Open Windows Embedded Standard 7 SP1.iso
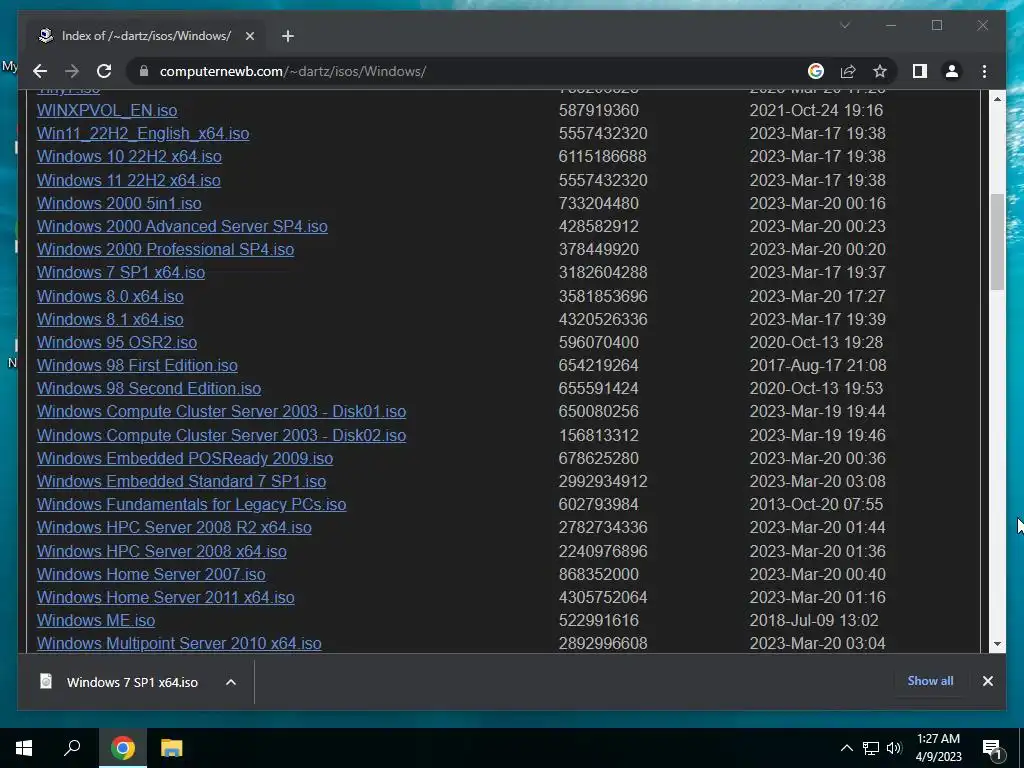 [182, 481]
